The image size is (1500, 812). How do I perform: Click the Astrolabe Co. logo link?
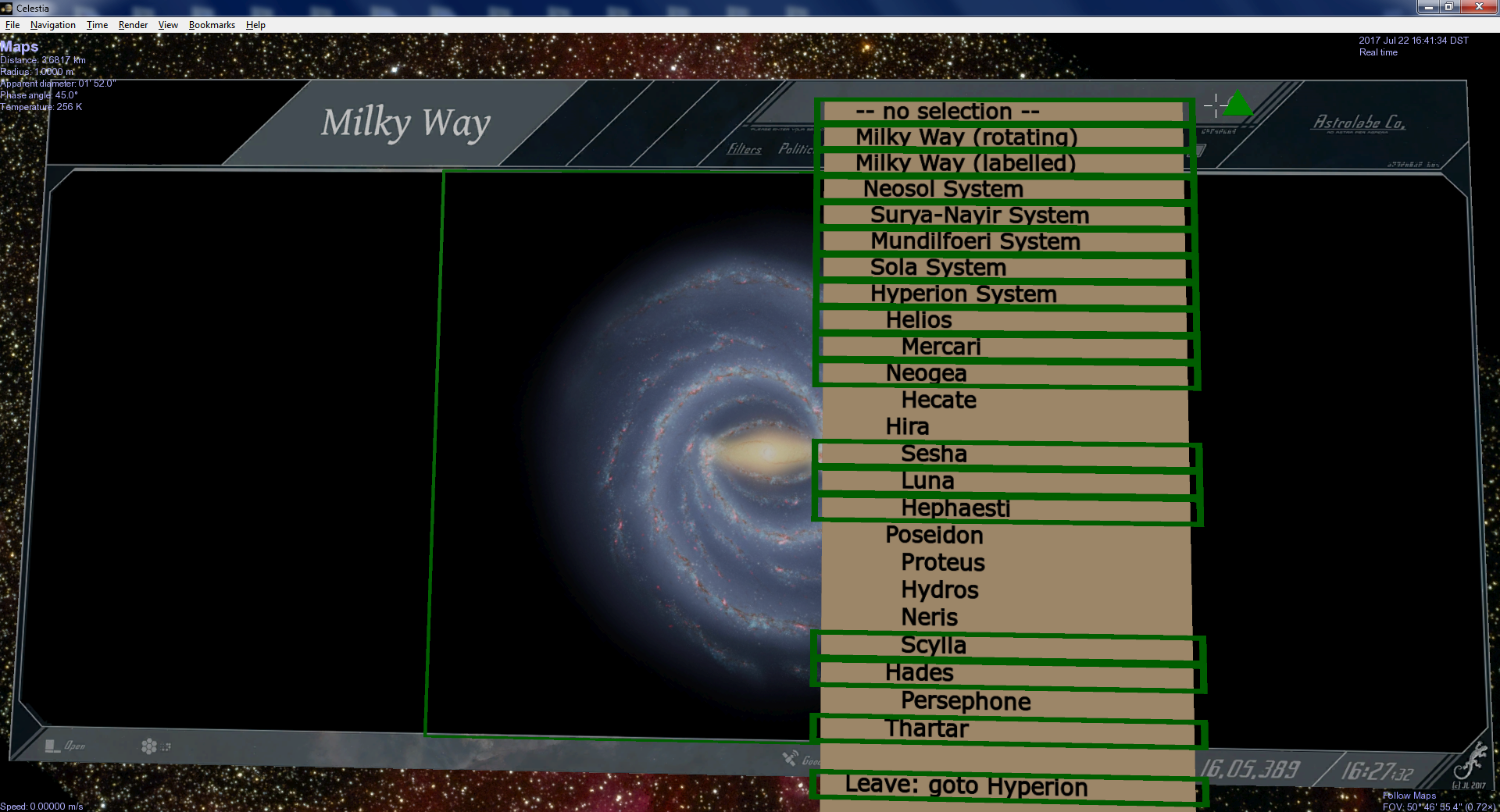[x=1359, y=123]
